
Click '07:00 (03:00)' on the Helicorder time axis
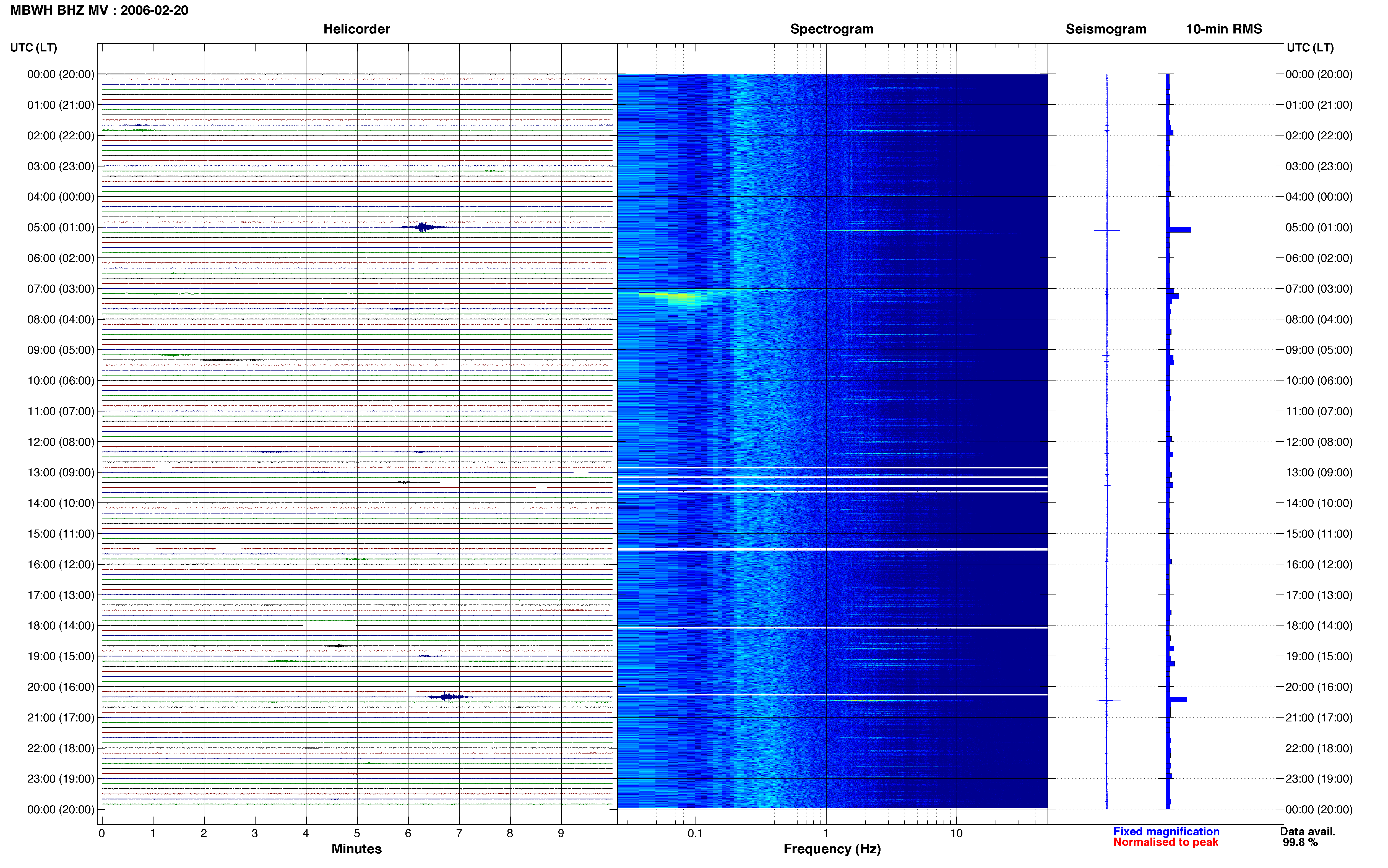point(61,289)
